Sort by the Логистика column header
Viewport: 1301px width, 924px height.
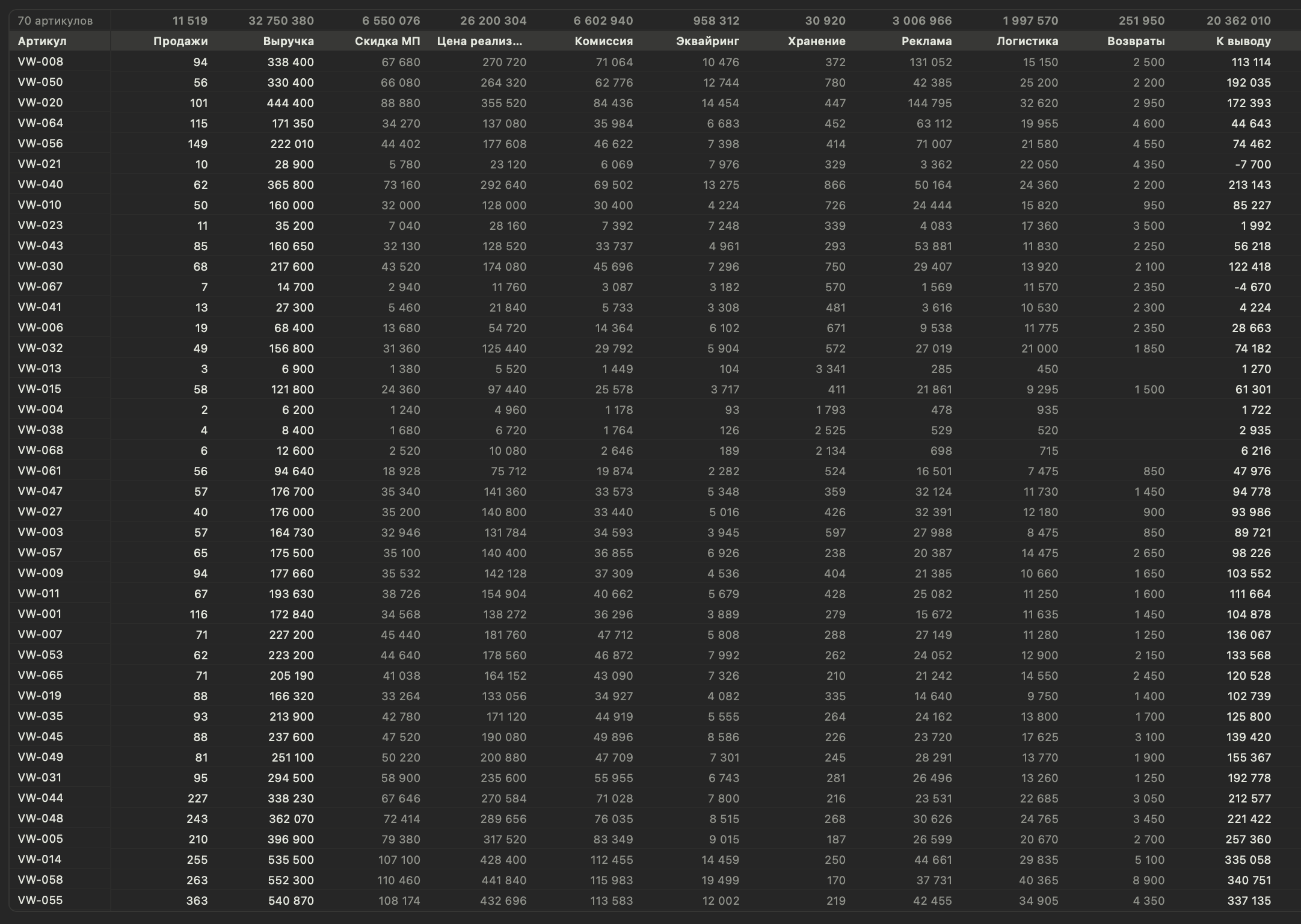click(x=1027, y=42)
